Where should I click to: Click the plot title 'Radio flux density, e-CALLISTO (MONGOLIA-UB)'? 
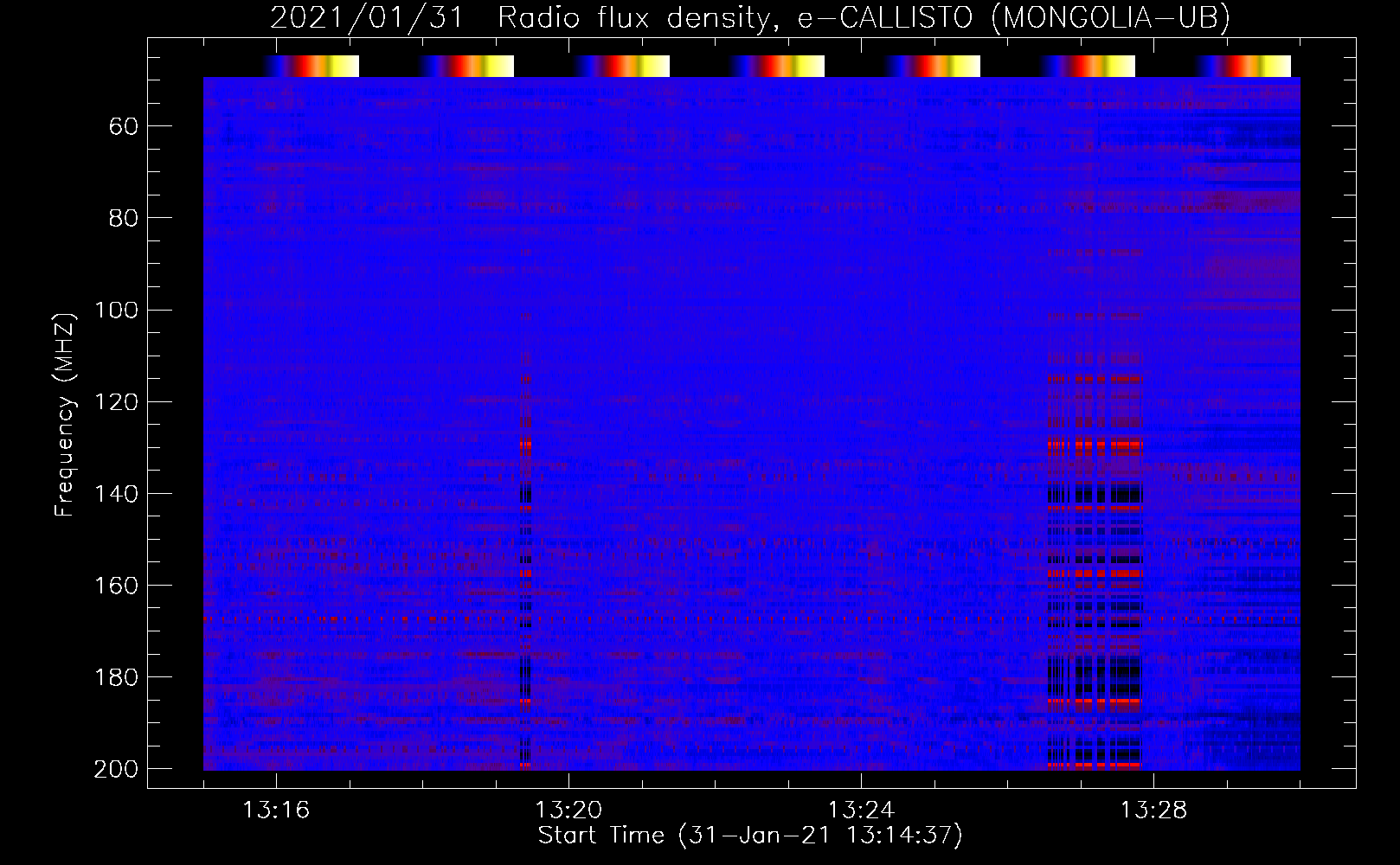point(864,17)
